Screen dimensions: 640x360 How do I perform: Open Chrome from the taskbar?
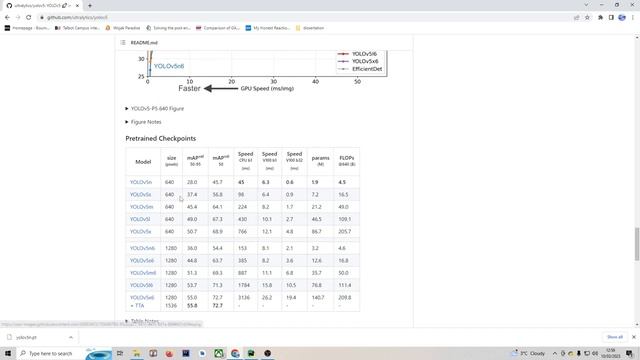[235, 353]
